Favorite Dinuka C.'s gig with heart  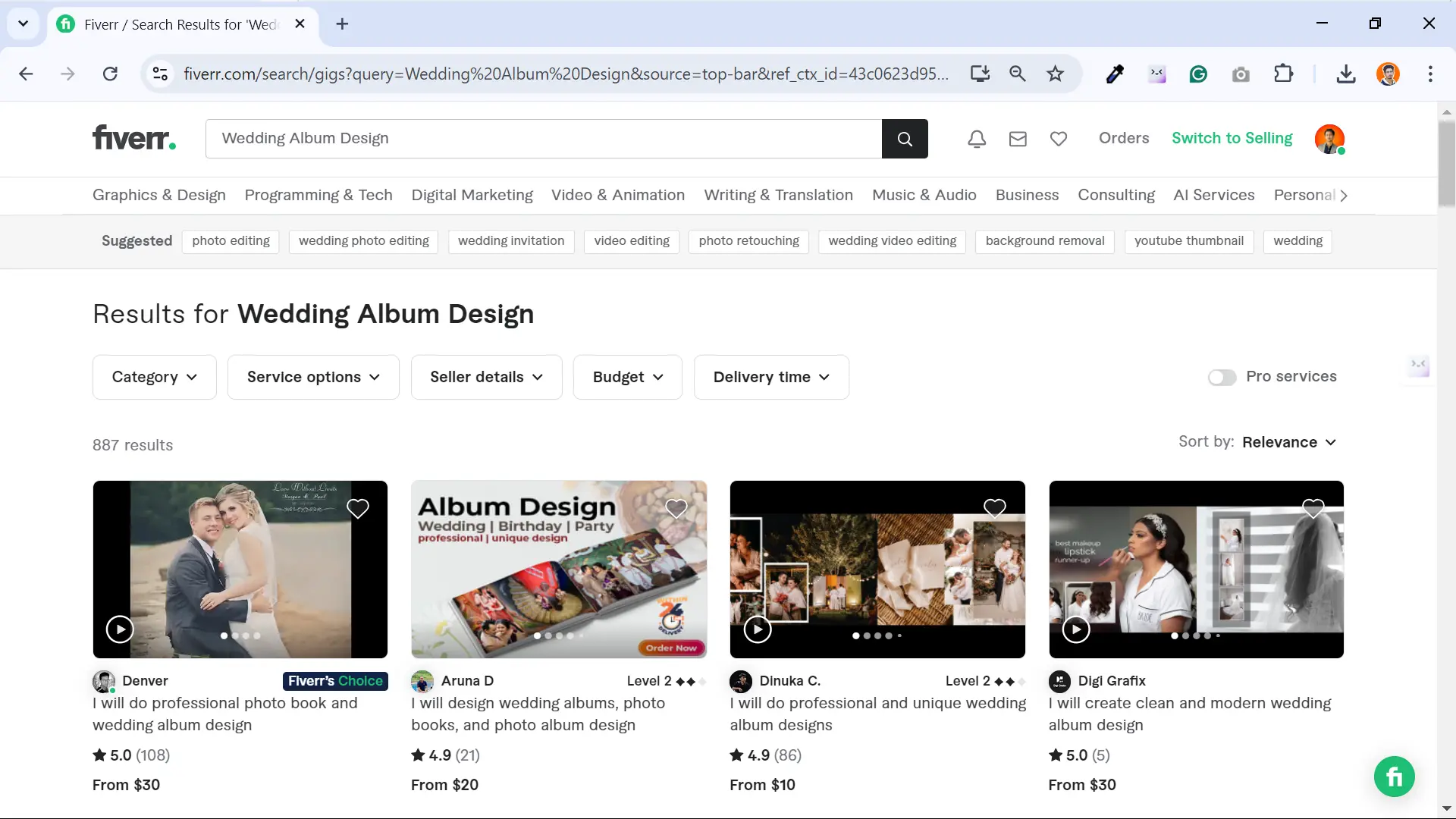click(x=995, y=508)
